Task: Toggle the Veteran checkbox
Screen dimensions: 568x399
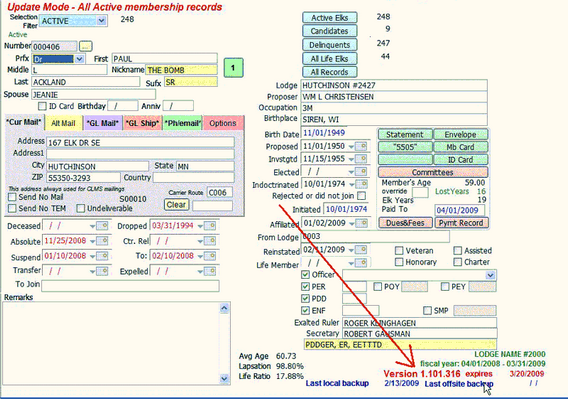Action: pyautogui.click(x=399, y=250)
